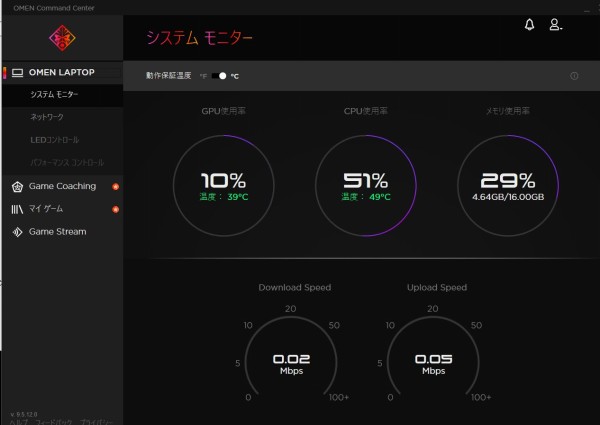Screen dimensions: 600x425
Task: Click the フィードバック link at bottom
Action: coord(54,421)
